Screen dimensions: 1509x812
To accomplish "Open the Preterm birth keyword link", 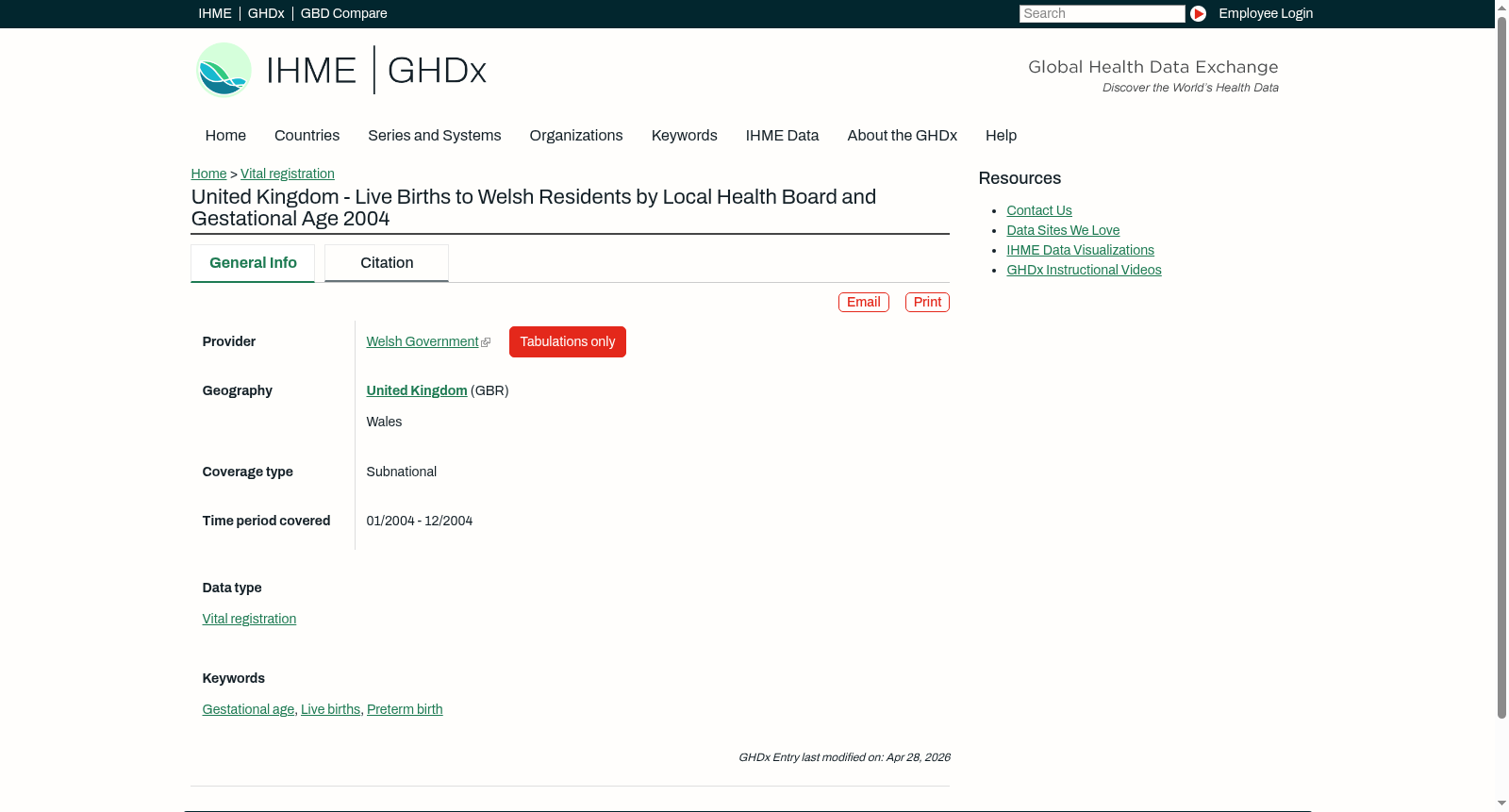I will [405, 709].
